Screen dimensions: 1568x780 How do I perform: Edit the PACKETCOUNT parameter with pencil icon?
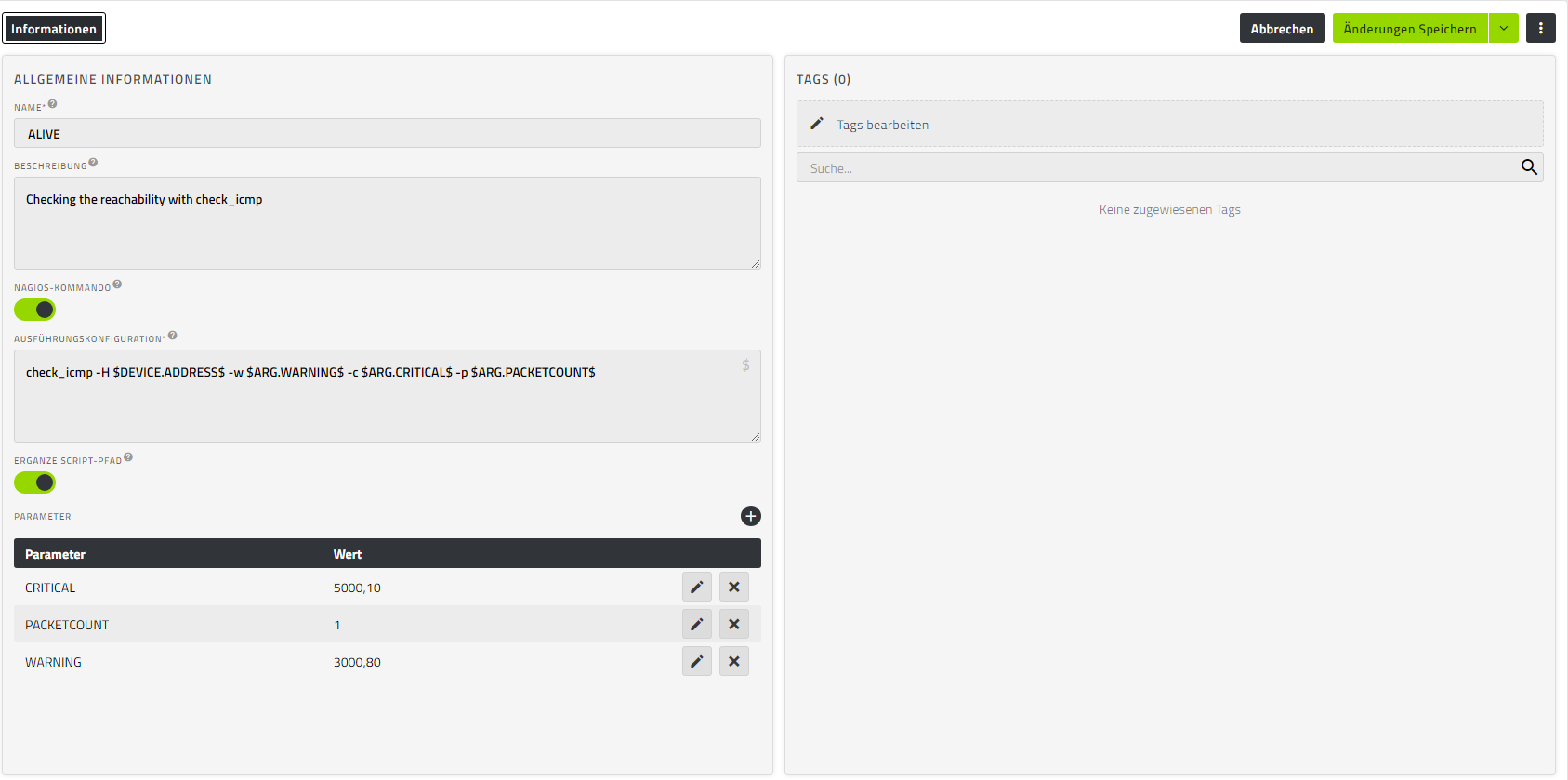tap(697, 624)
